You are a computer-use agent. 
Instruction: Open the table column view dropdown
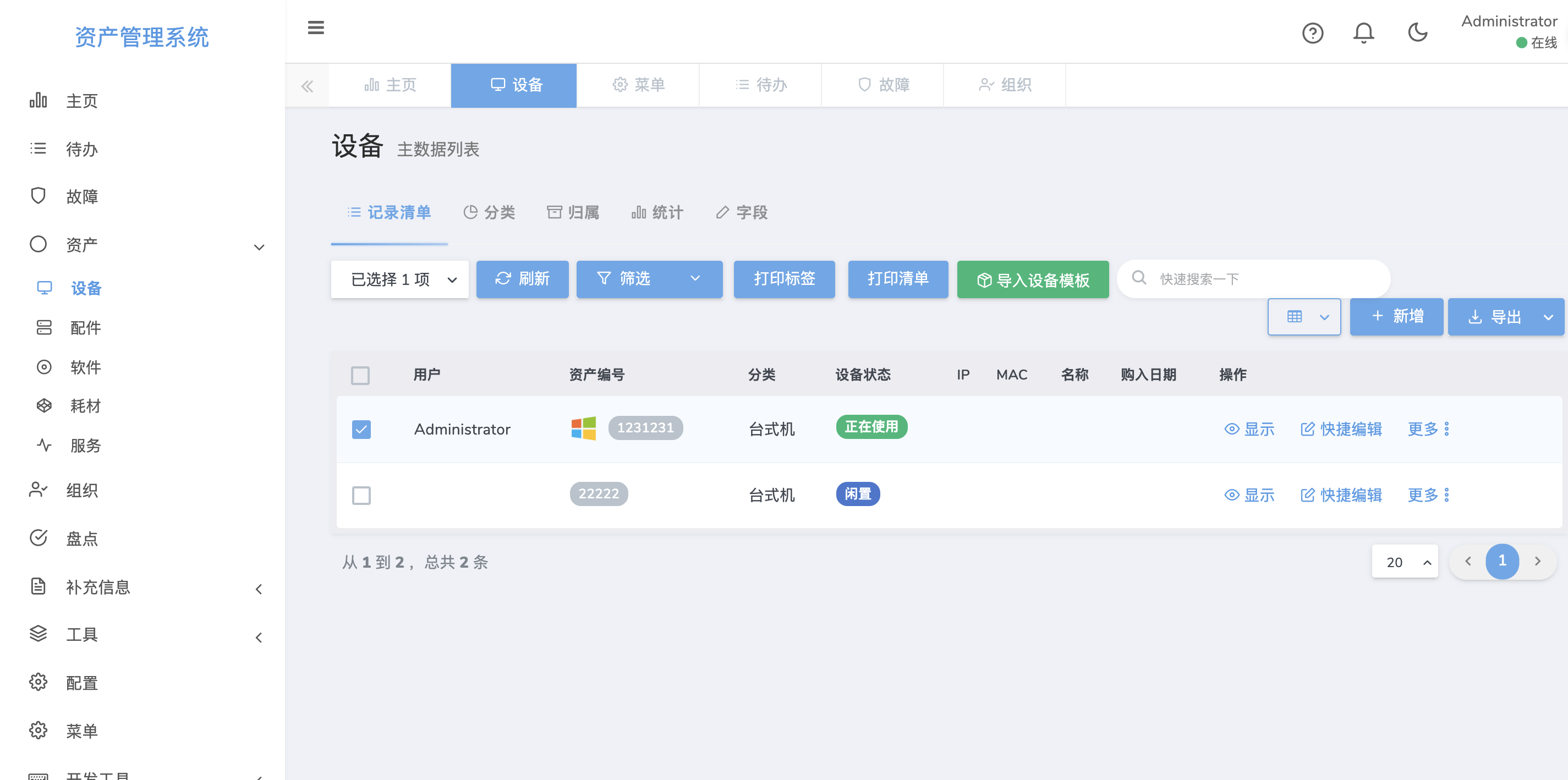(1304, 316)
